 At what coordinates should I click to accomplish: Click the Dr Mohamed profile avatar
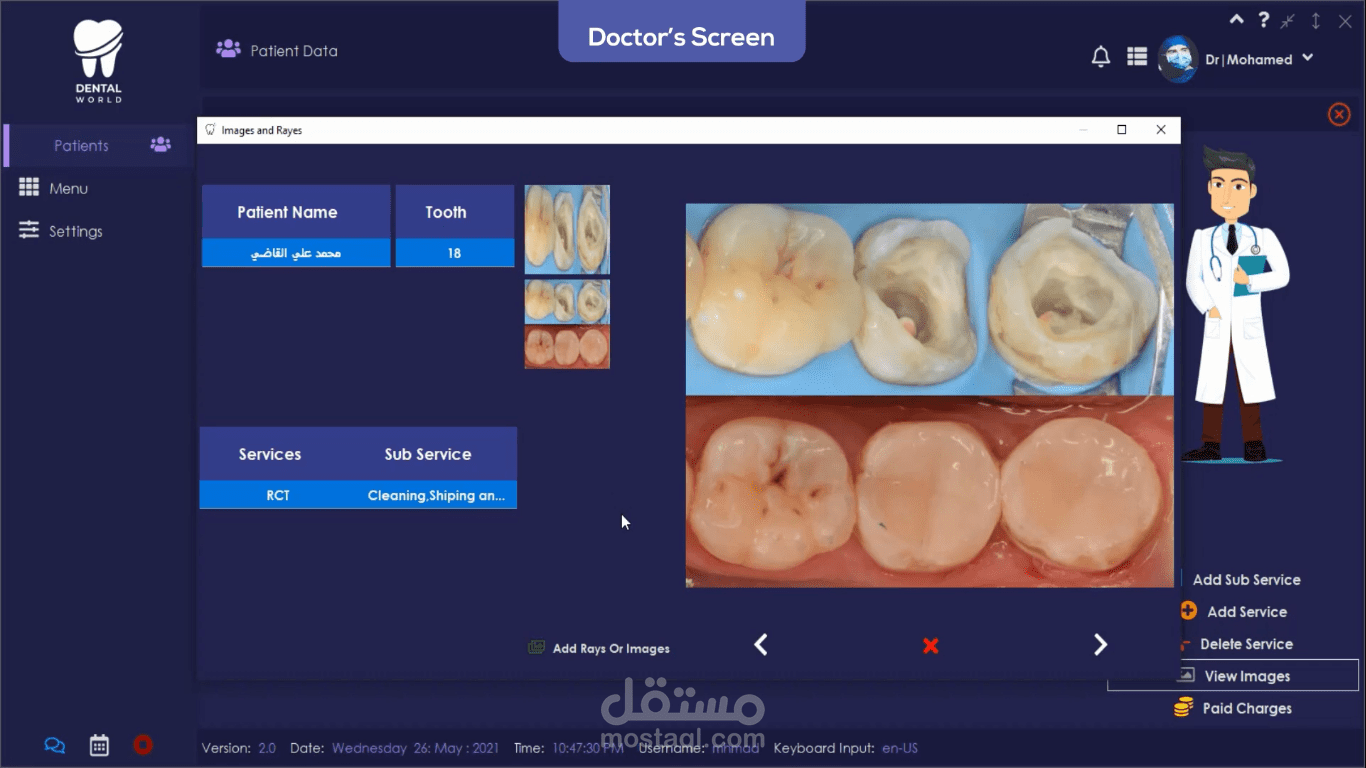pyautogui.click(x=1178, y=59)
